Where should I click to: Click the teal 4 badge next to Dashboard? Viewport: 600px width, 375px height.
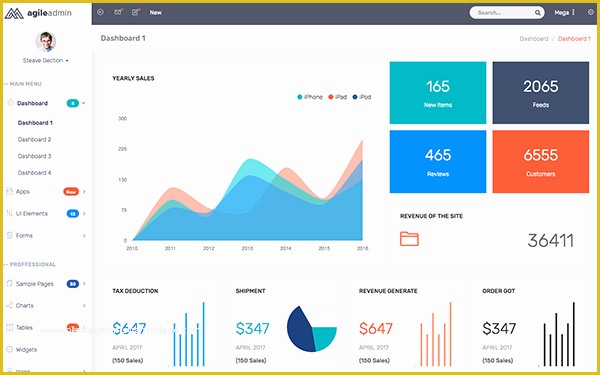(x=73, y=103)
